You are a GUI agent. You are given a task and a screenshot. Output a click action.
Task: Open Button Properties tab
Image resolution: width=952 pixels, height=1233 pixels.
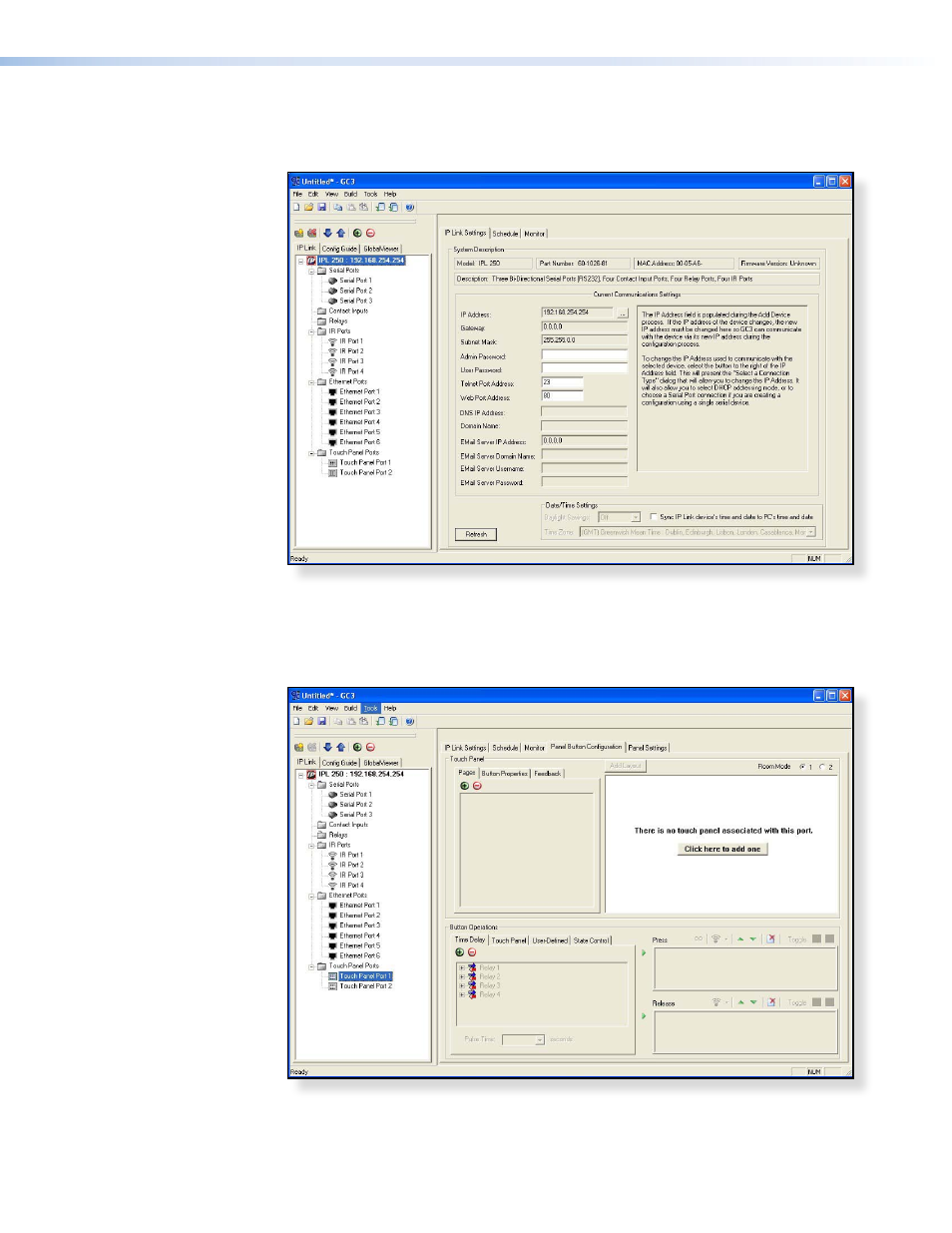504,773
